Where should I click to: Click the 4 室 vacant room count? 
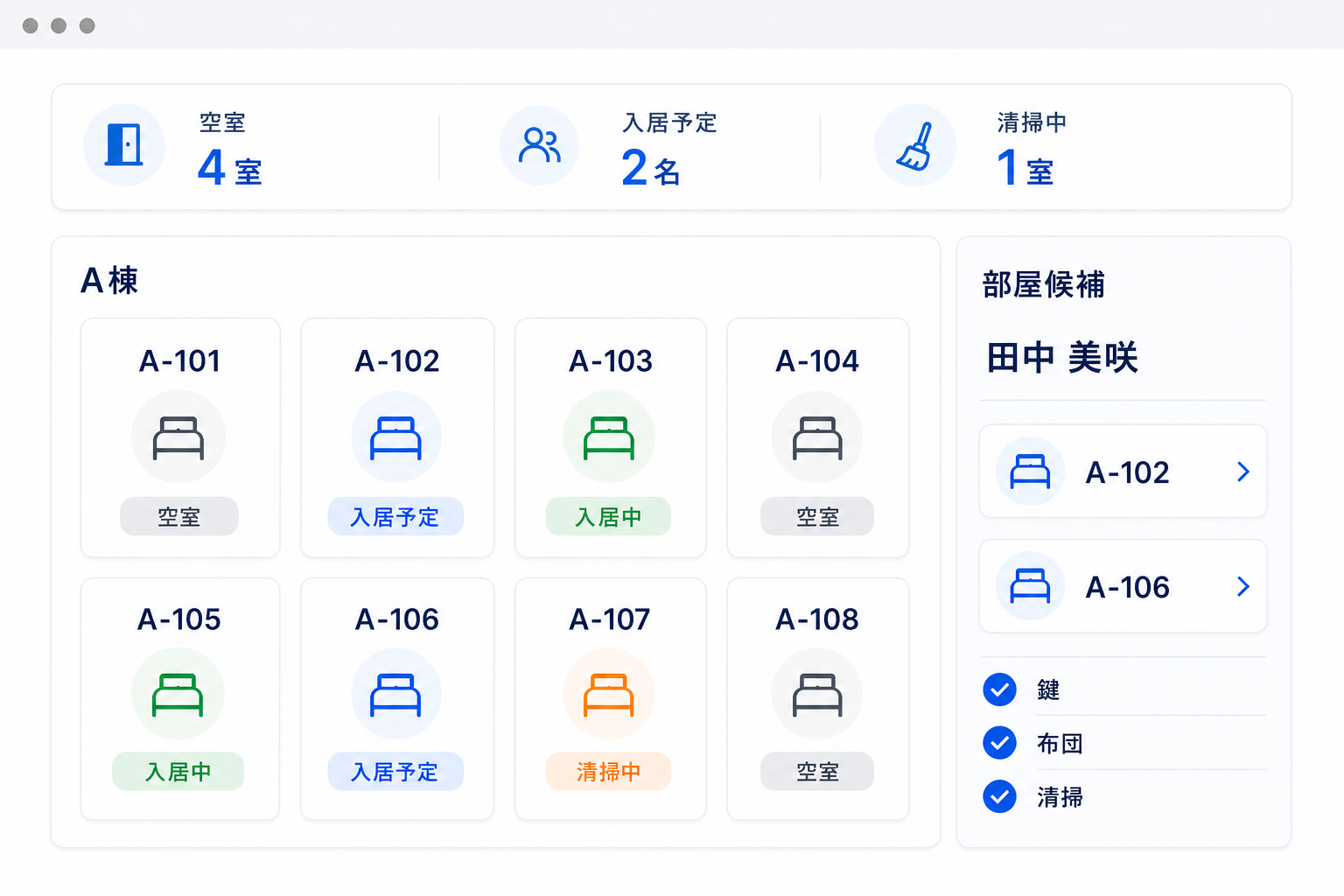point(230,167)
